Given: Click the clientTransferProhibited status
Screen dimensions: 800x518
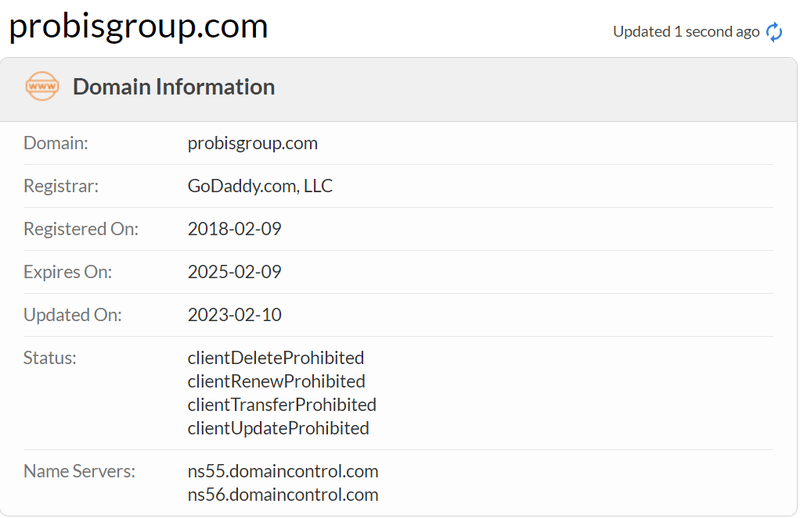Looking at the screenshot, I should coord(281,405).
